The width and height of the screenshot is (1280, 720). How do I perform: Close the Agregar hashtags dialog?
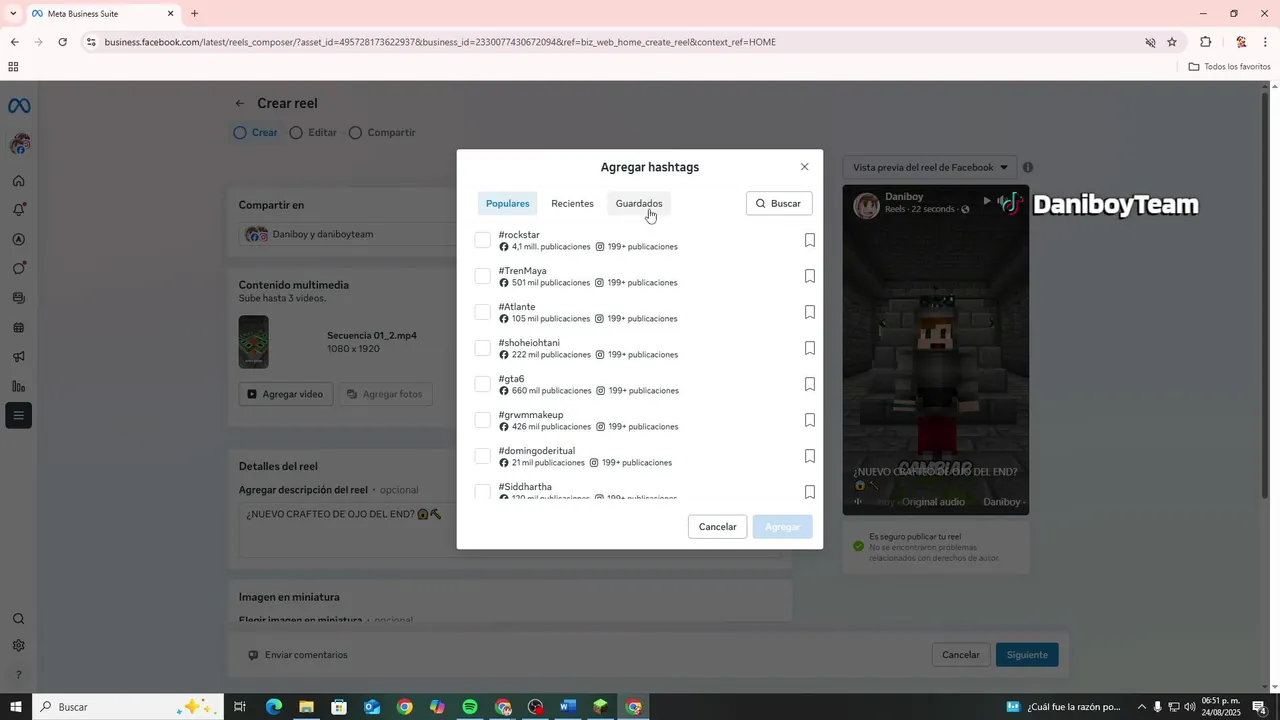[804, 167]
